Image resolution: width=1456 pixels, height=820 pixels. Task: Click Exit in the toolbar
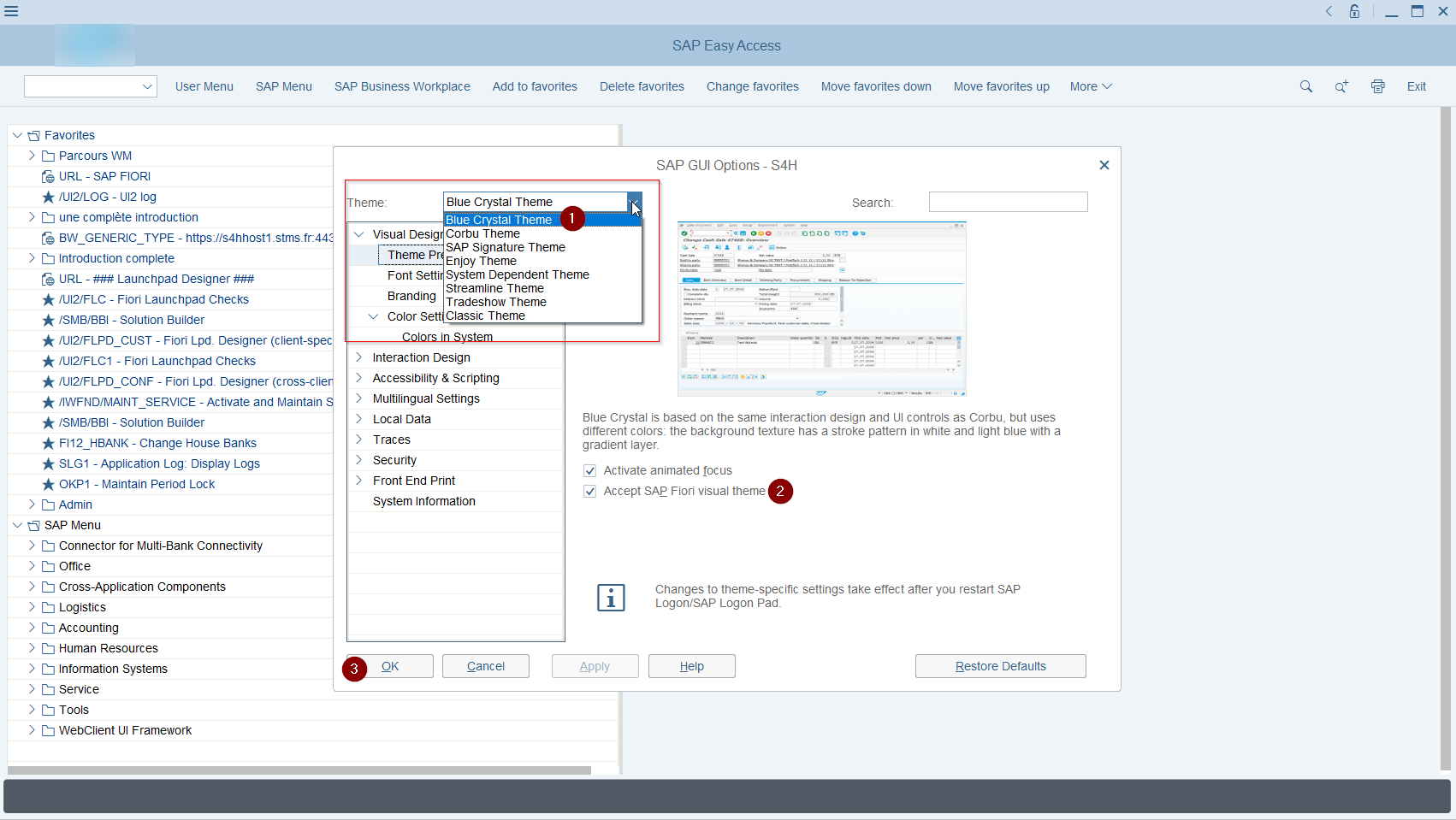pos(1417,86)
